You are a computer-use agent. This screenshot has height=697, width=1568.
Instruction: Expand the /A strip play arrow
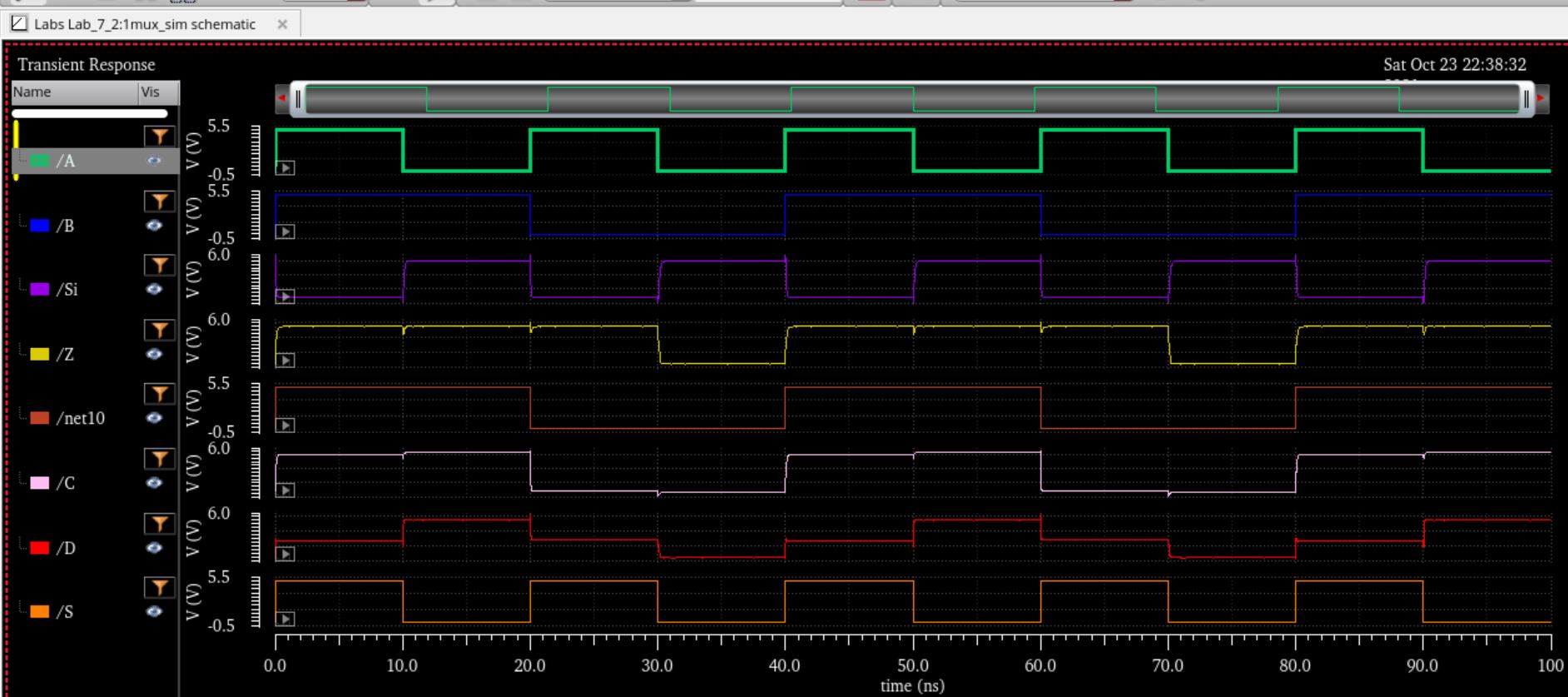285,168
